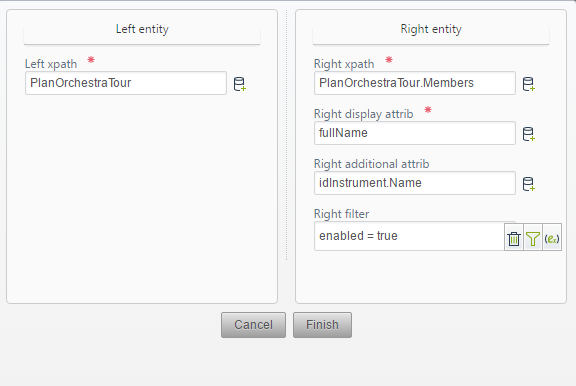576x386 pixels.
Task: Open data picker for Right display attrib
Action: 528,134
